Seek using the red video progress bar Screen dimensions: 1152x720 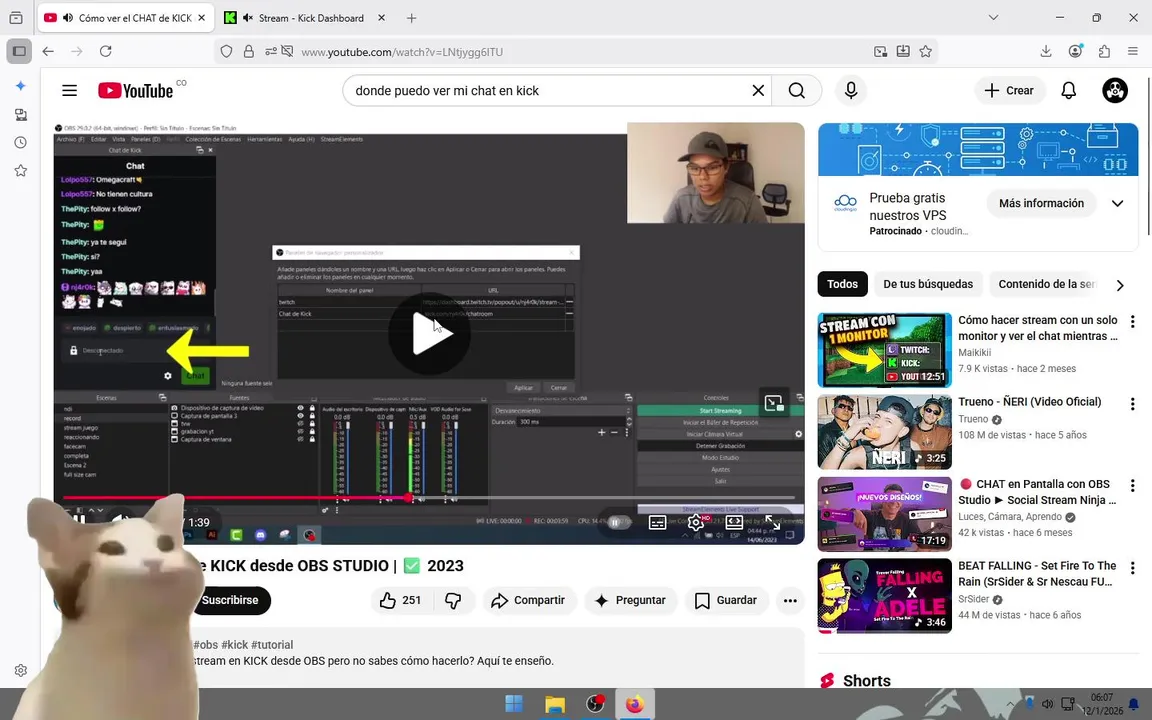pyautogui.click(x=428, y=498)
